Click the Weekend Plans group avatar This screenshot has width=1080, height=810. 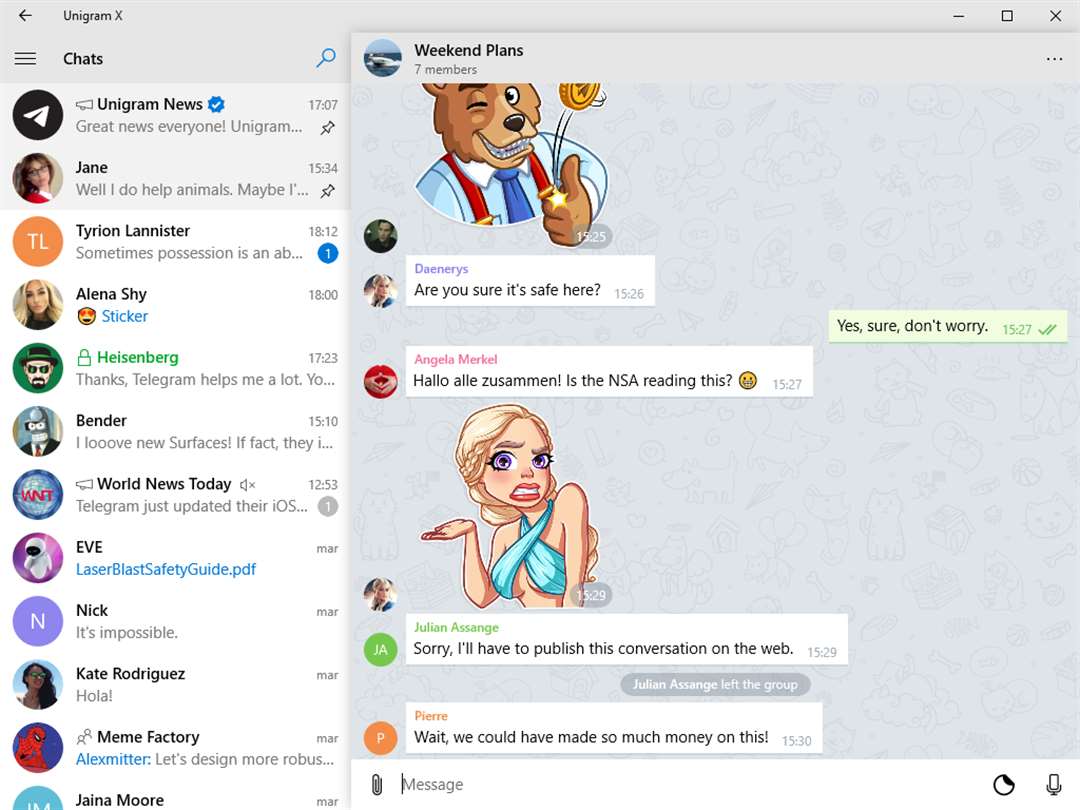pyautogui.click(x=382, y=58)
